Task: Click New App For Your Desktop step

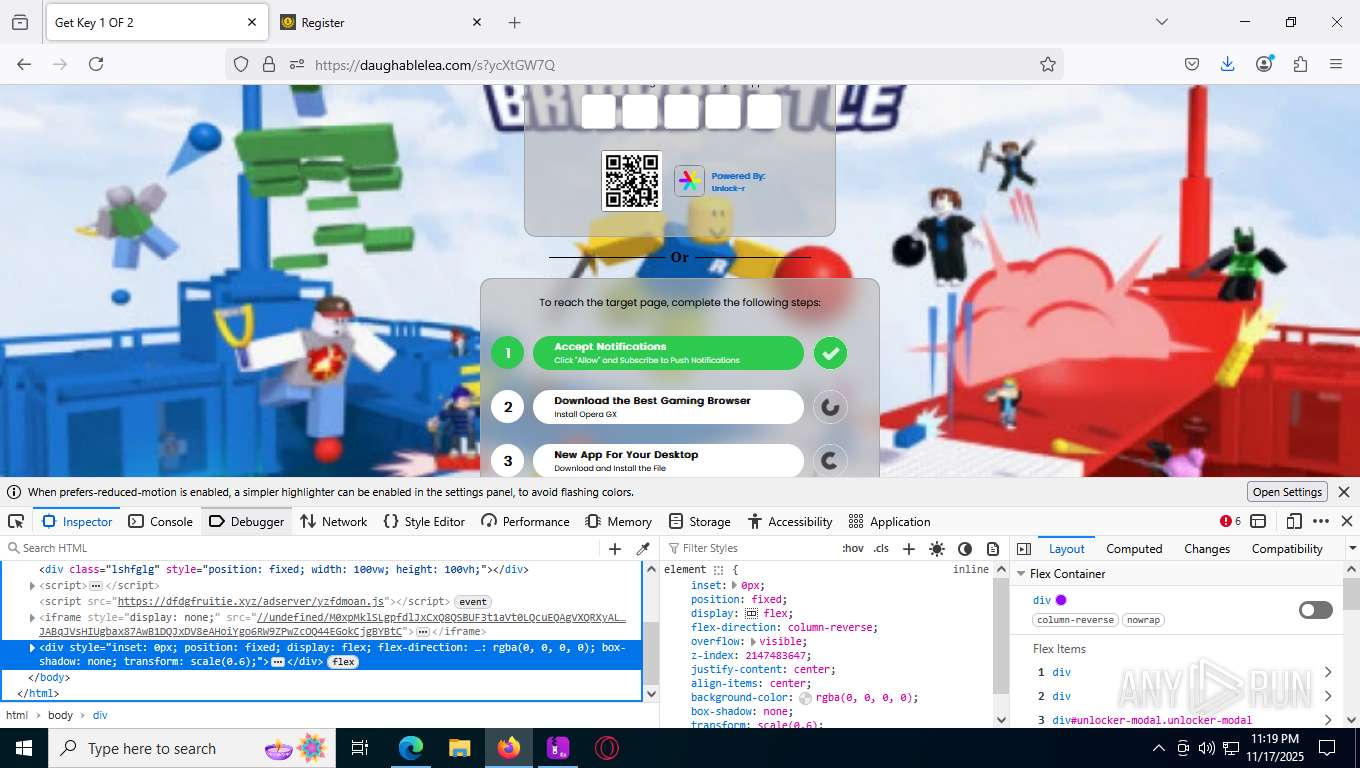Action: tap(668, 461)
